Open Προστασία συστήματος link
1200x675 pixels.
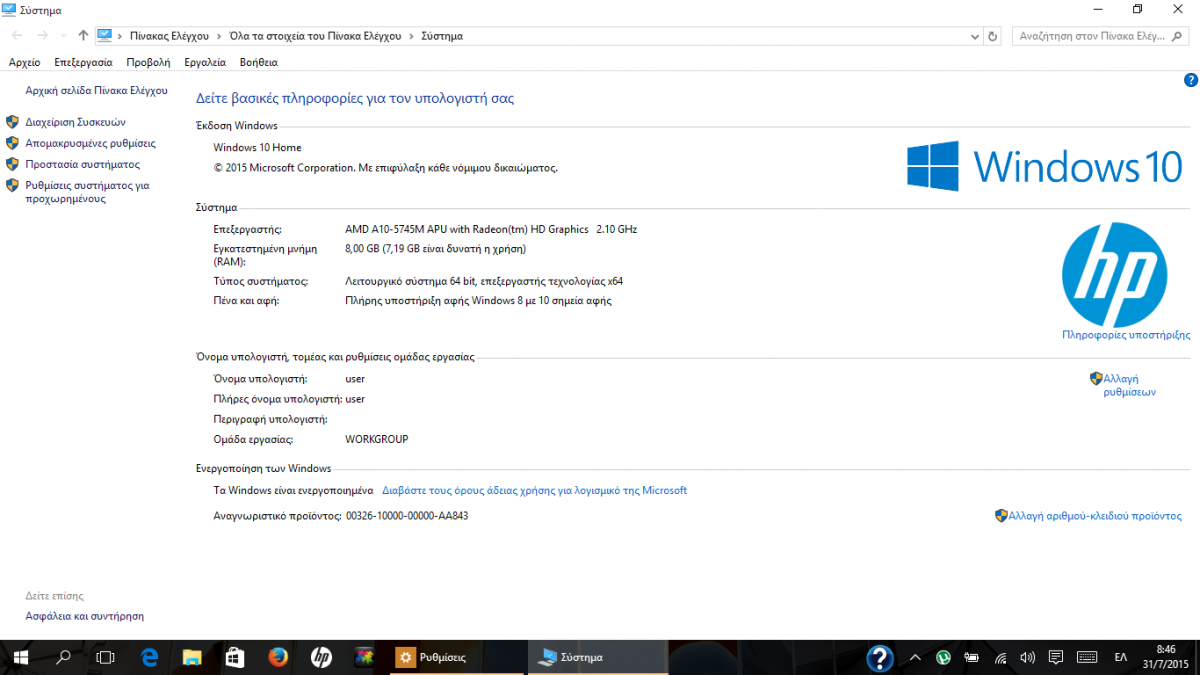tap(82, 164)
